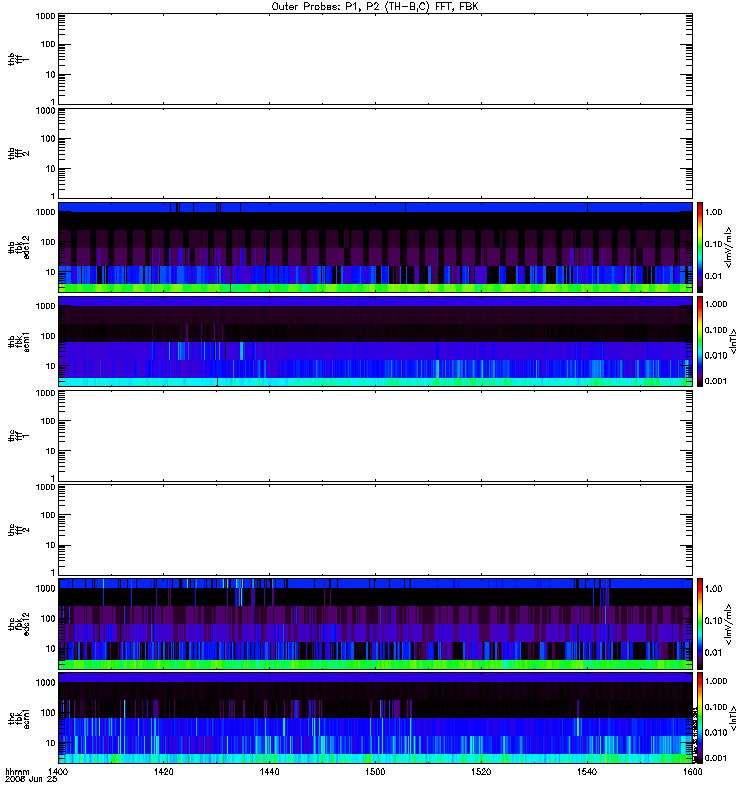Click the thc fbk scm1 spectrogram panel
Screen dimensions: 750x800
tap(375, 718)
